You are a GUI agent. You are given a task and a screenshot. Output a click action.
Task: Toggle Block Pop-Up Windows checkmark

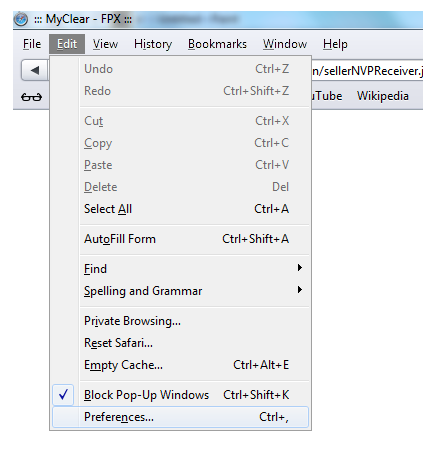pos(63,395)
